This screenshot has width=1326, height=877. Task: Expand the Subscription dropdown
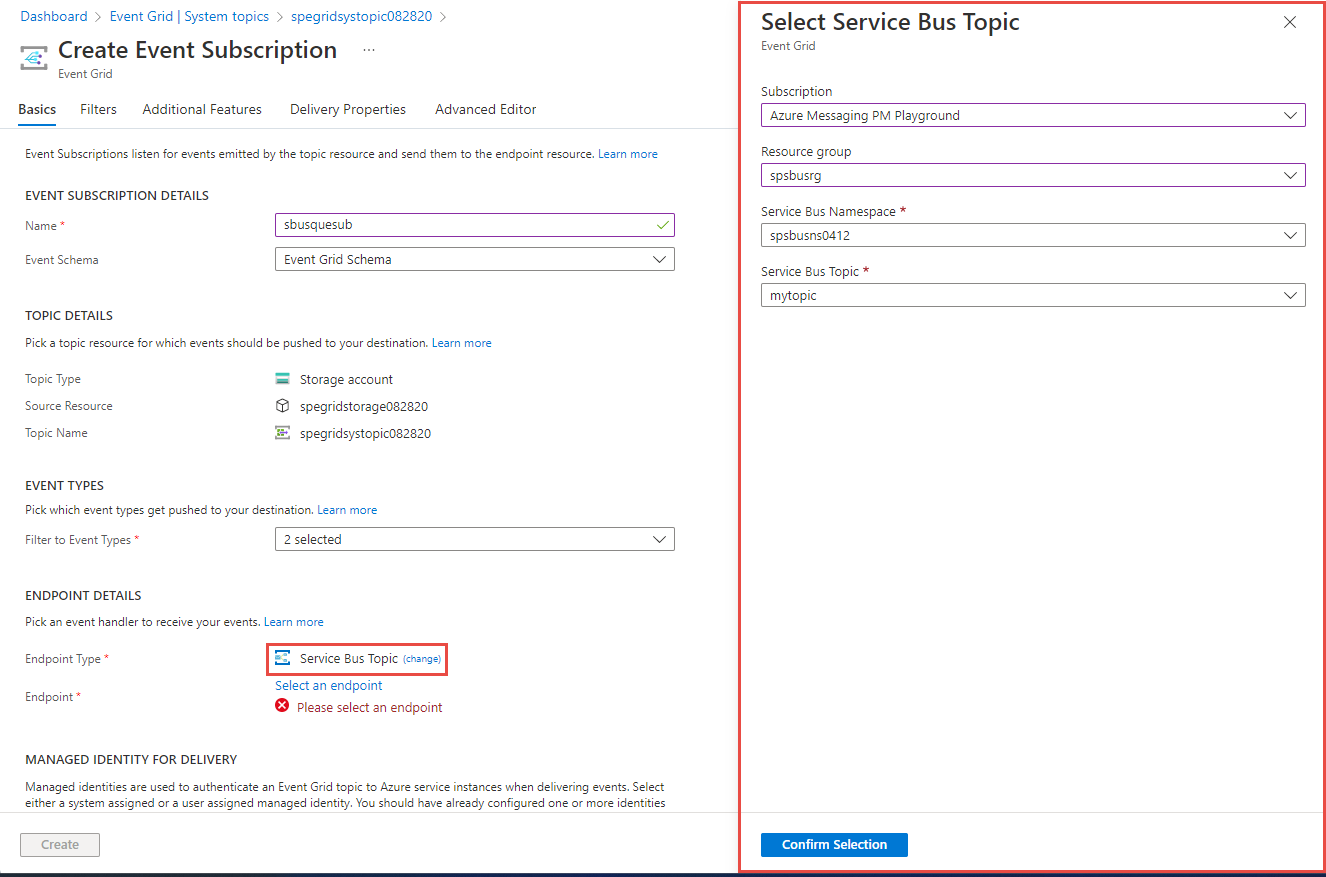pyautogui.click(x=1032, y=116)
